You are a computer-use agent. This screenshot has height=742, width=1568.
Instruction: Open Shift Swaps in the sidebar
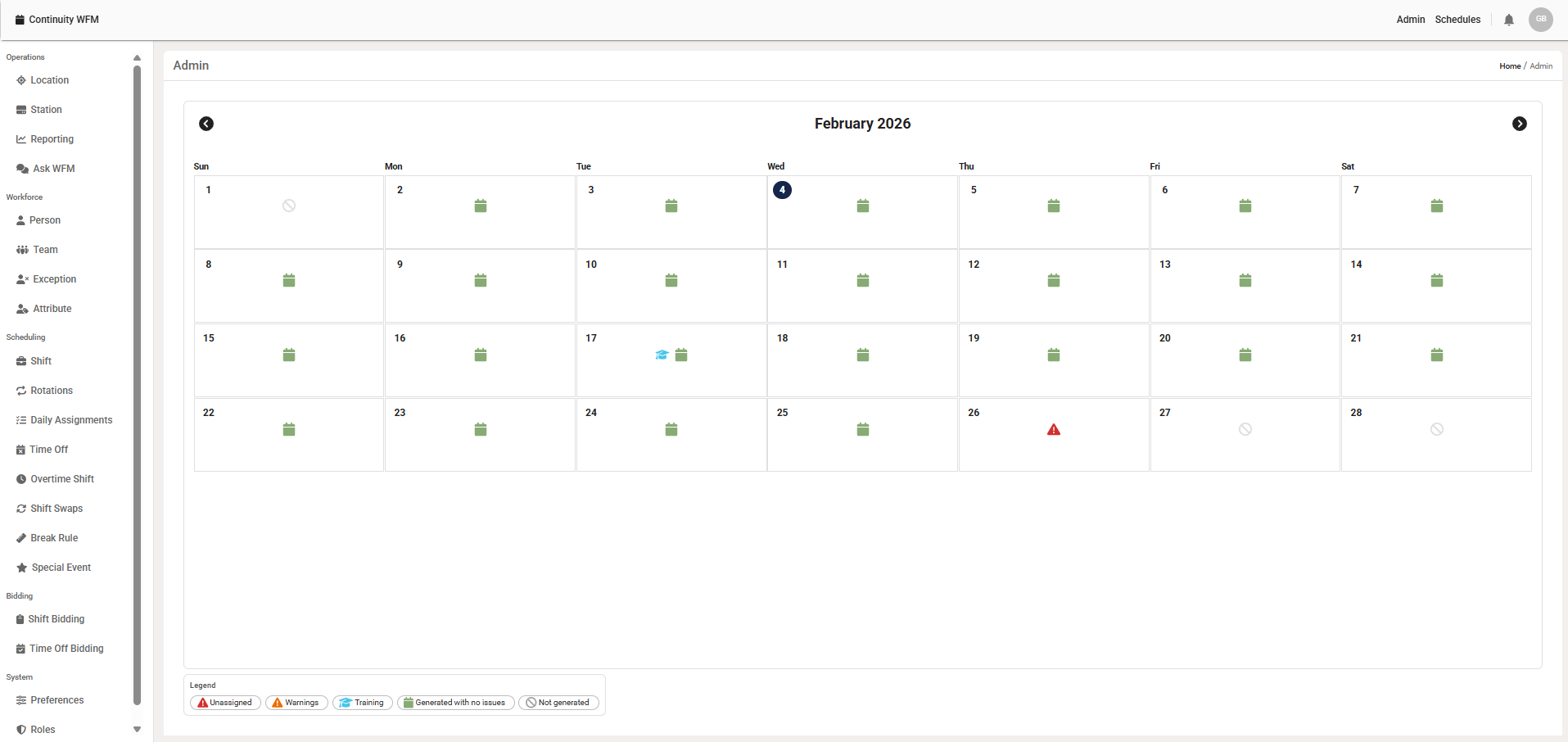(49, 509)
